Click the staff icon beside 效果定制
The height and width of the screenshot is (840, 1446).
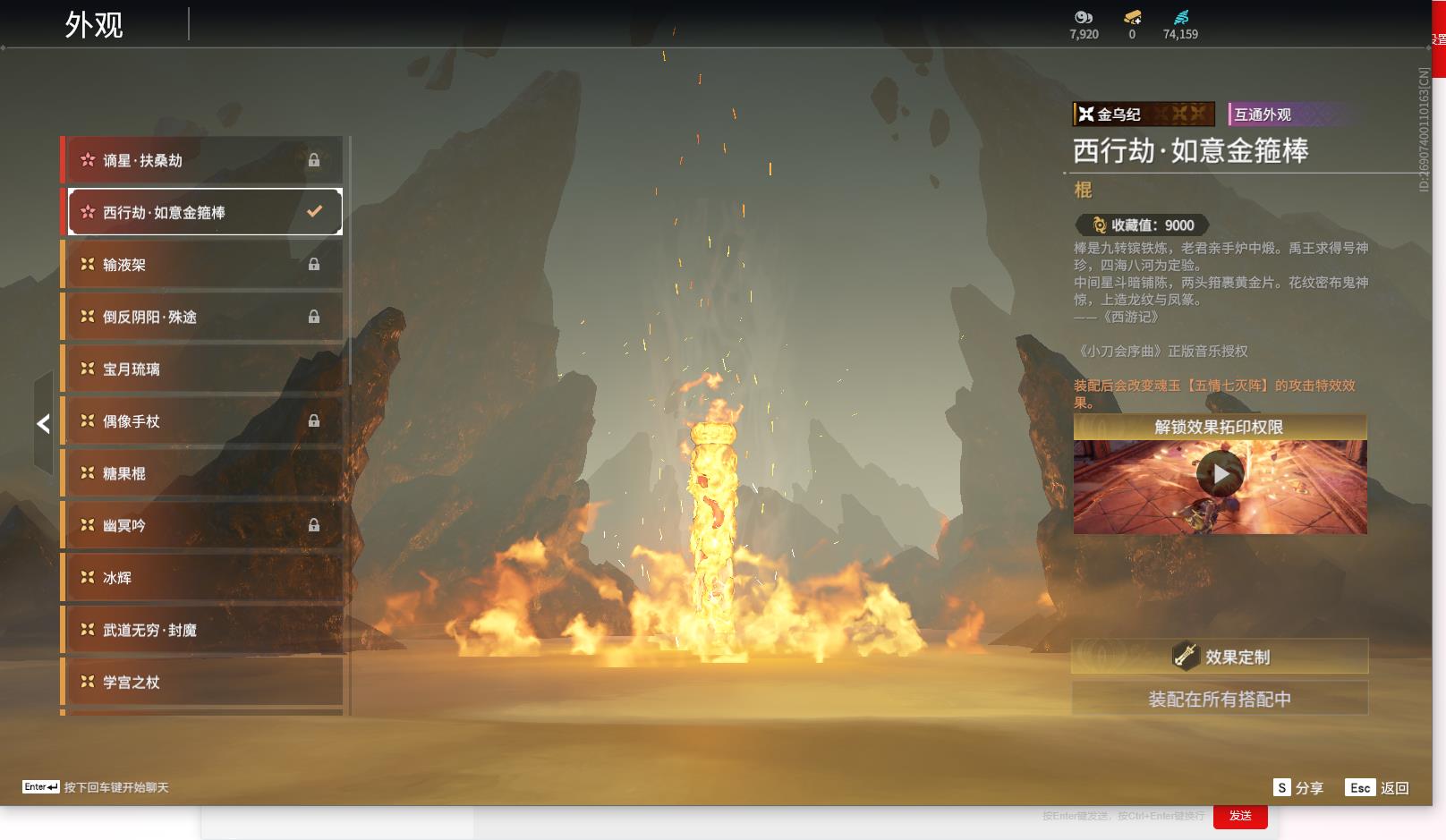tap(1186, 657)
